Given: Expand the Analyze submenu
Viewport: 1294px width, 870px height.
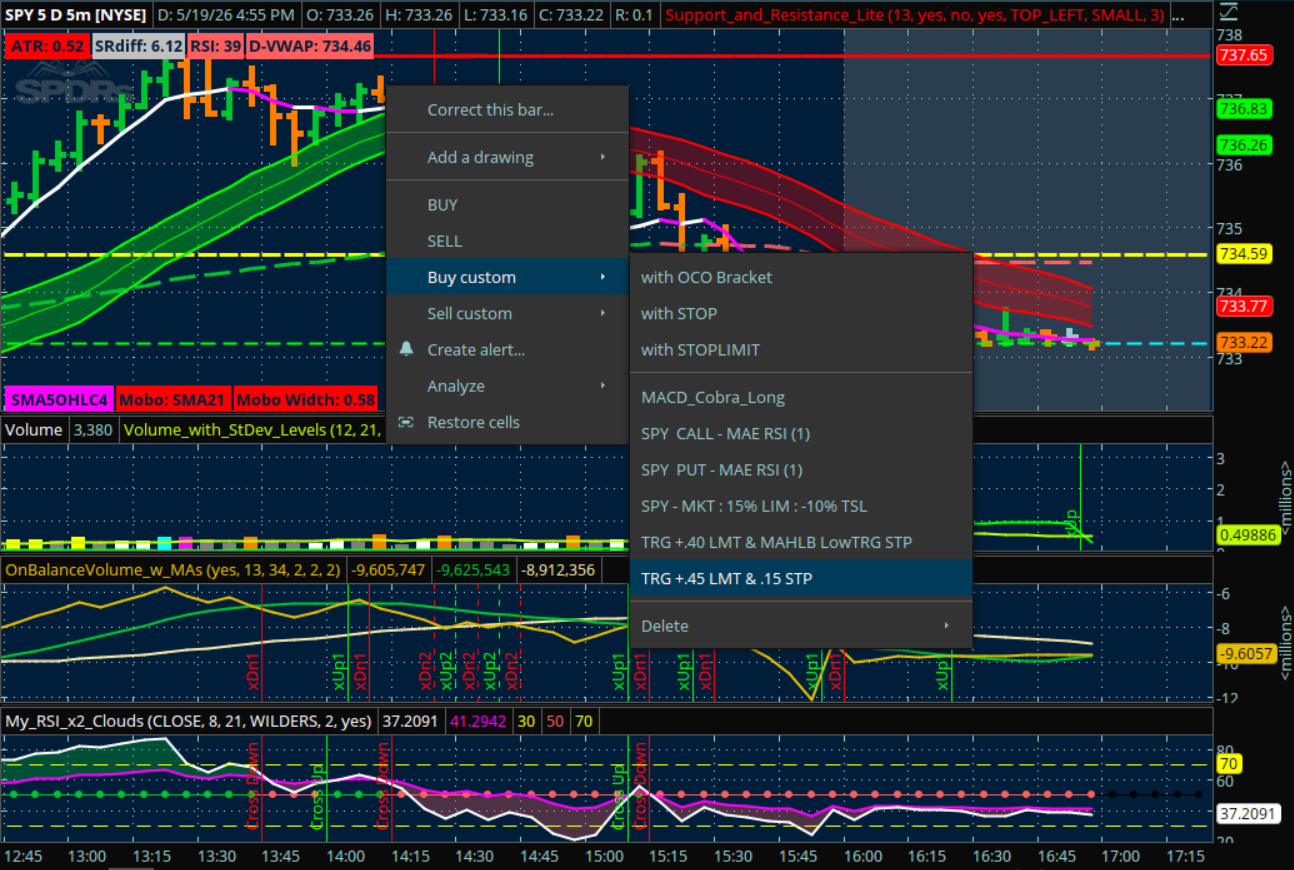Looking at the screenshot, I should click(508, 386).
